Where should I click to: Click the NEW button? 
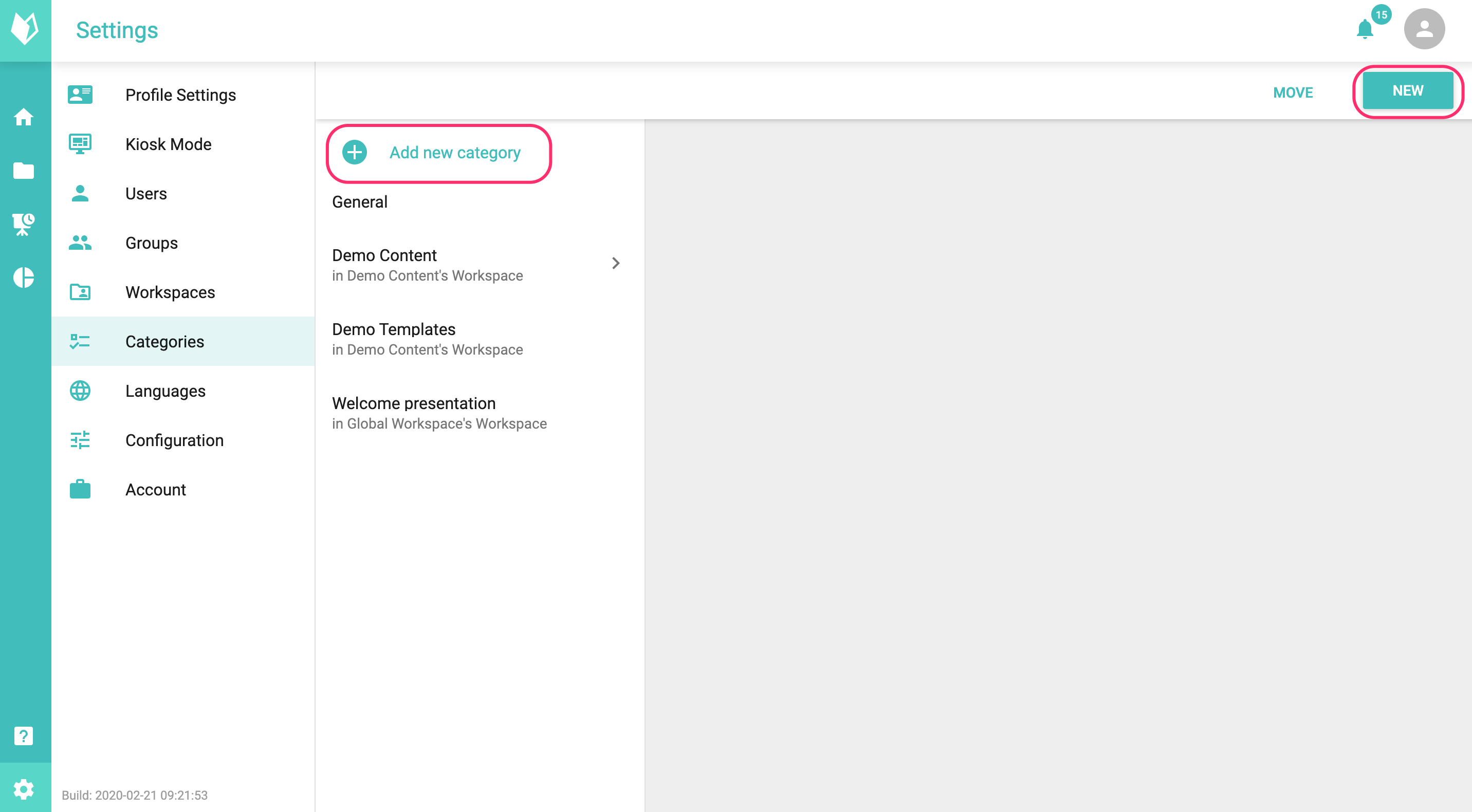[x=1407, y=91]
